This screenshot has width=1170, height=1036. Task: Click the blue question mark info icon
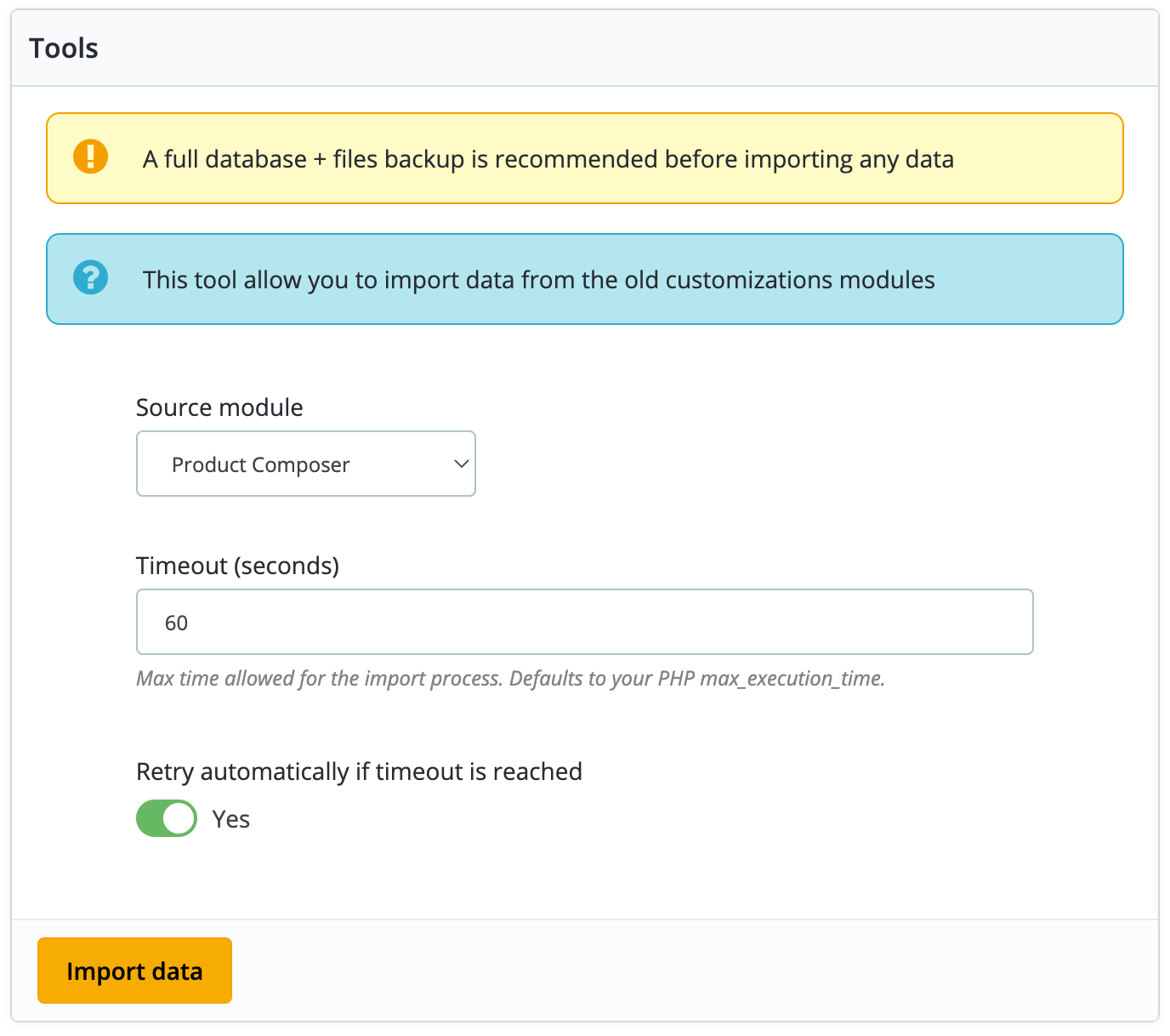(x=90, y=277)
